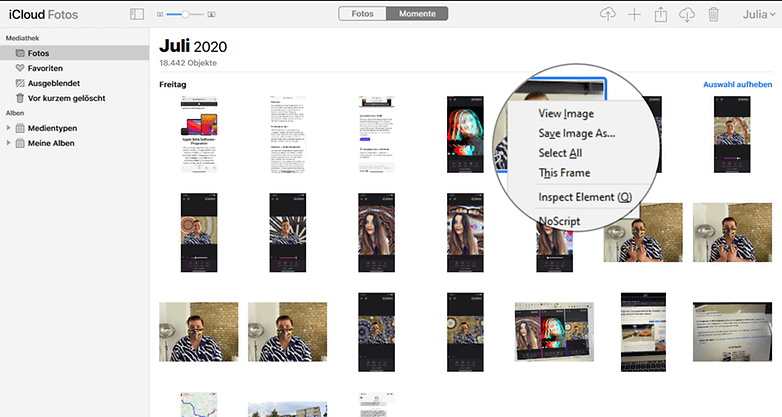Expand the Medientypen folder
782x417 pixels.
[x=10, y=128]
